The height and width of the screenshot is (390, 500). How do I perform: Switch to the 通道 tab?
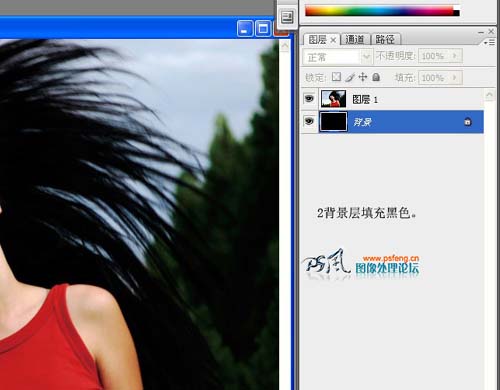355,40
